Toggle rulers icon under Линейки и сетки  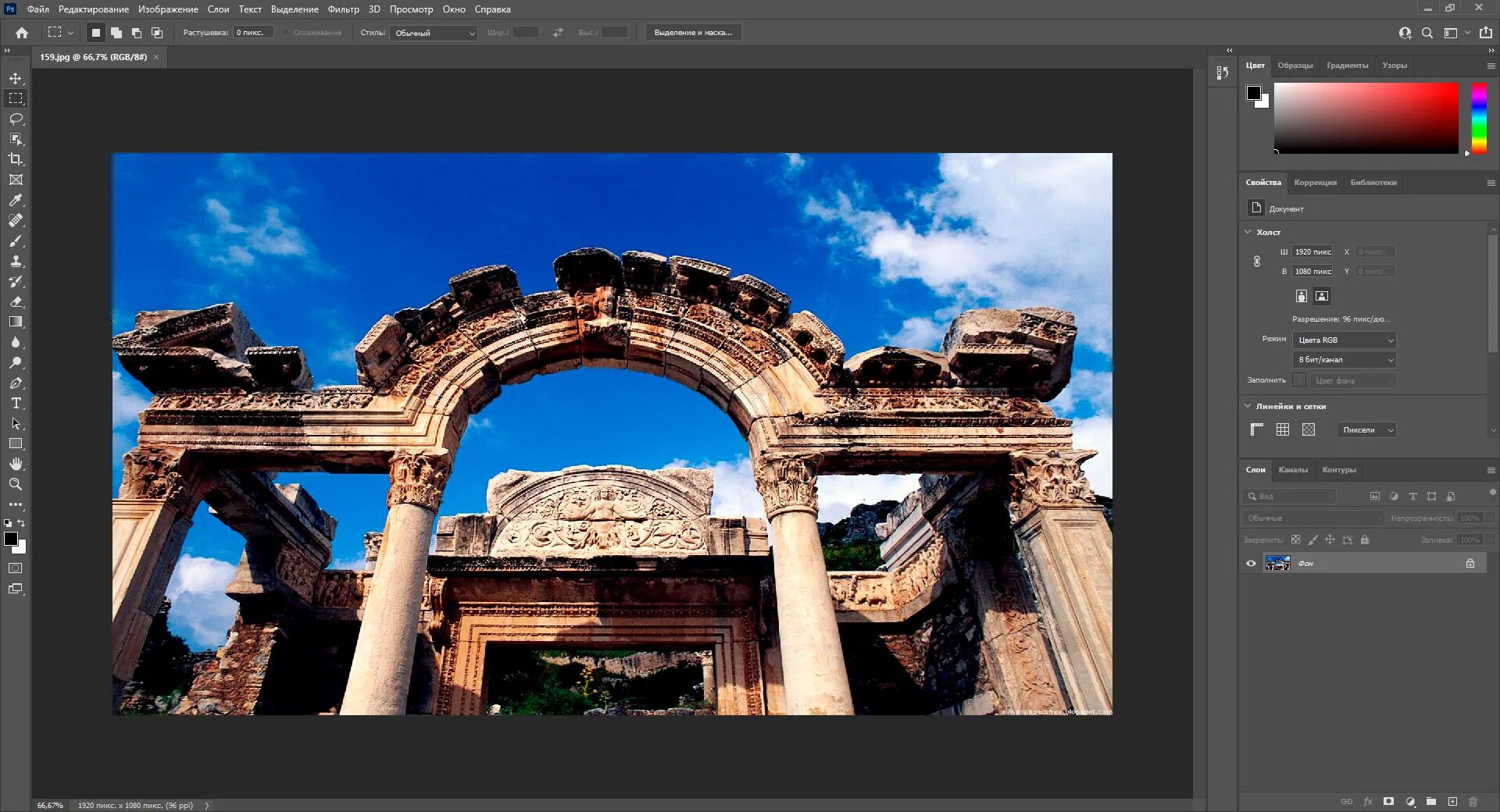(x=1256, y=429)
